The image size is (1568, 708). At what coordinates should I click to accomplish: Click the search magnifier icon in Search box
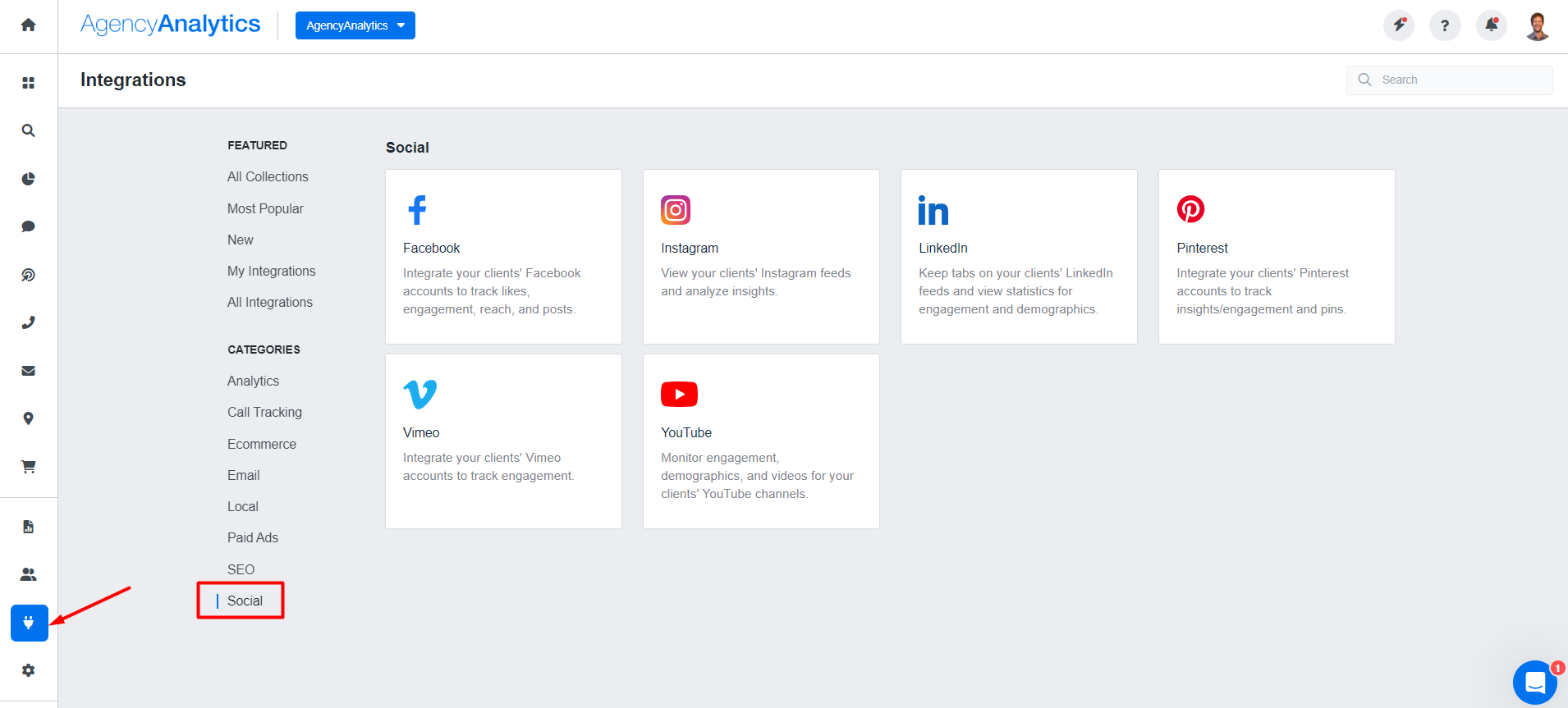(x=1364, y=80)
